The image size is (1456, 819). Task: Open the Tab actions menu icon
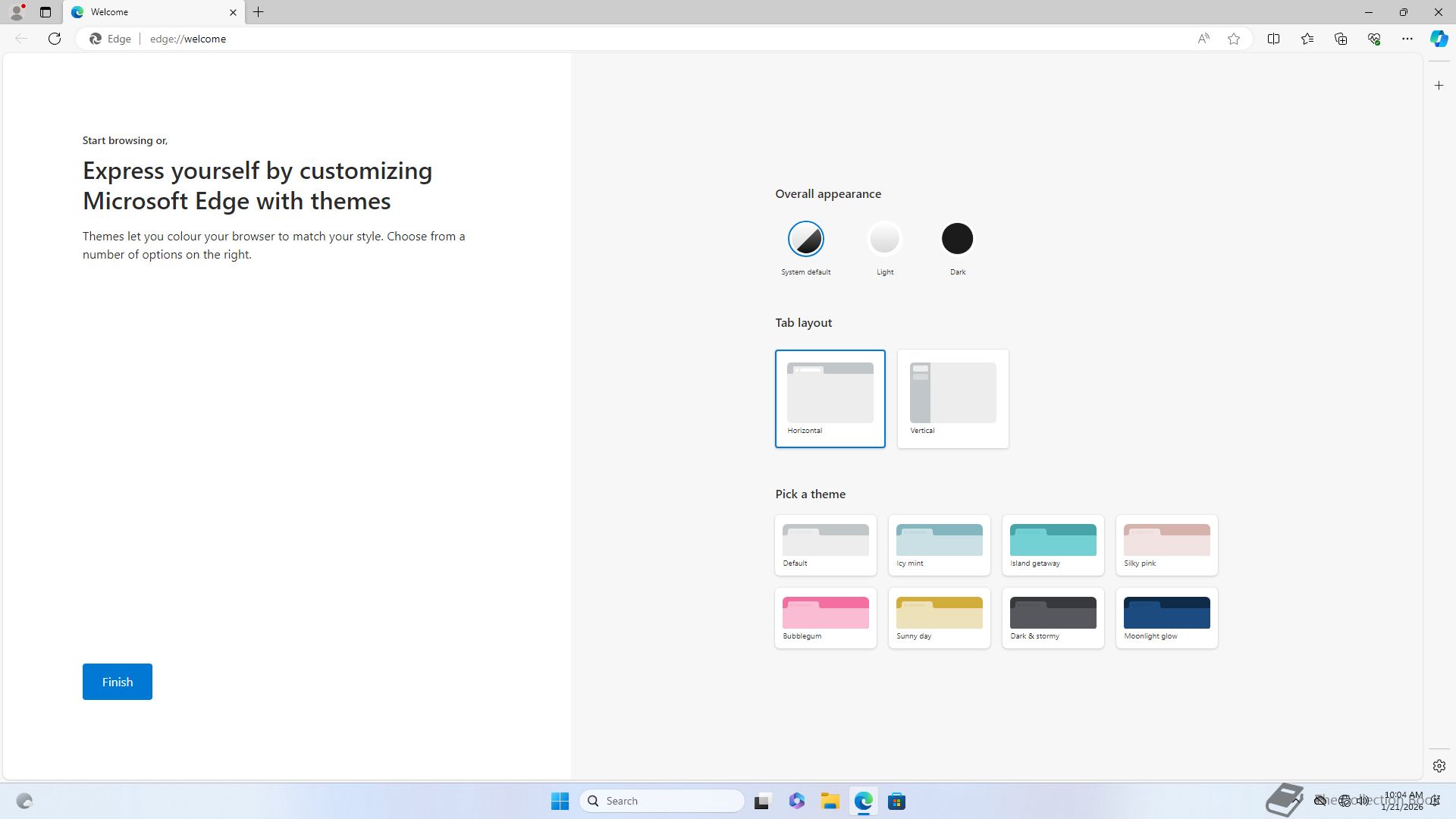coord(45,12)
